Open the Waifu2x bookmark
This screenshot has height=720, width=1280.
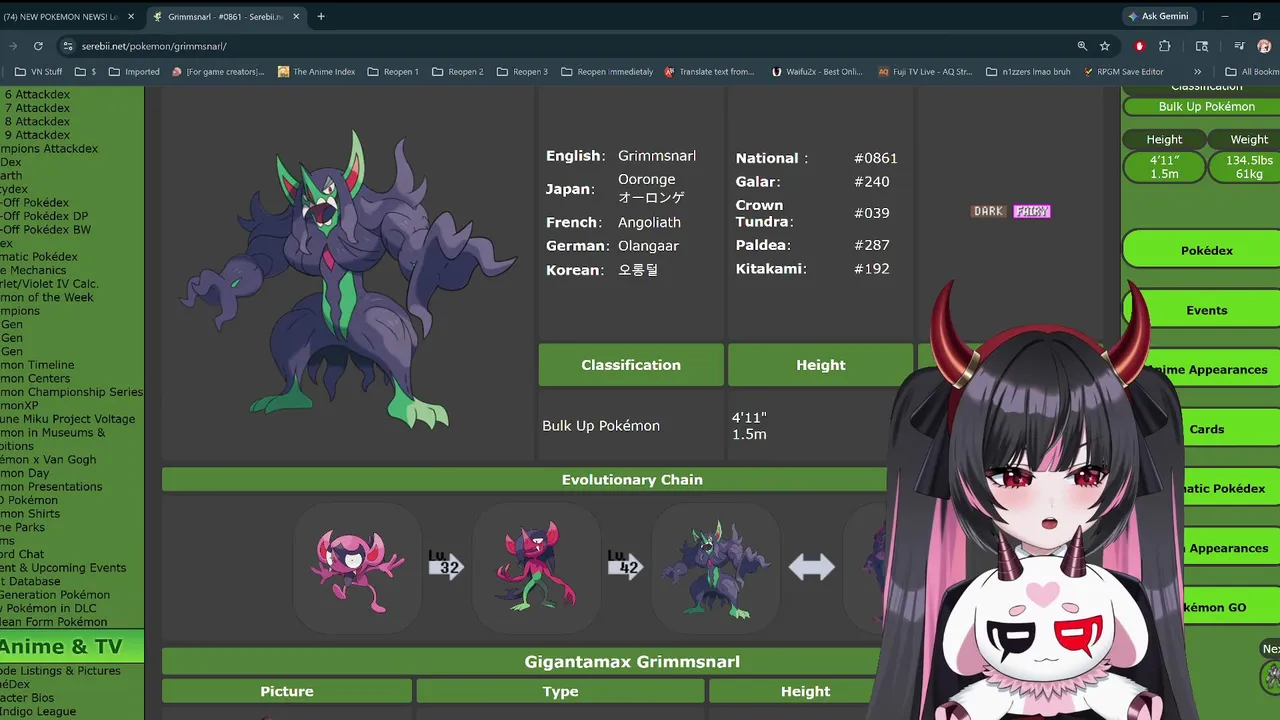pyautogui.click(x=817, y=72)
